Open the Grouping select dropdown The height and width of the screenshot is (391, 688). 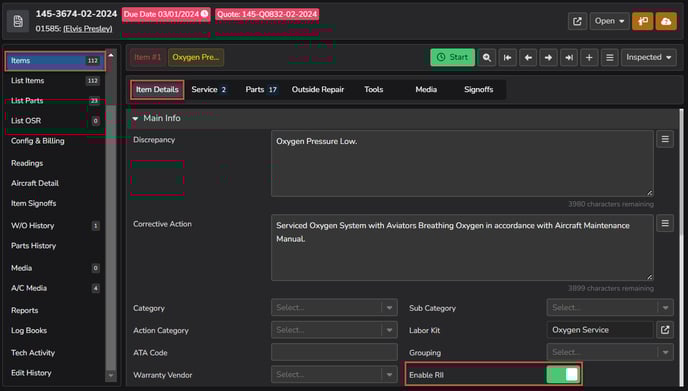(610, 352)
